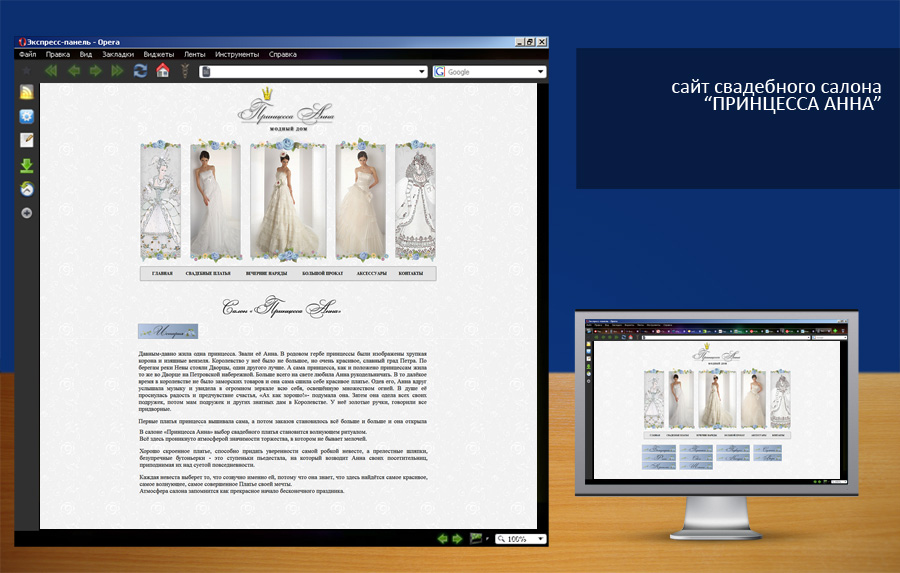Select the leftmost sketch dress thumbnail
Viewport: 900px width, 573px height.
point(161,200)
